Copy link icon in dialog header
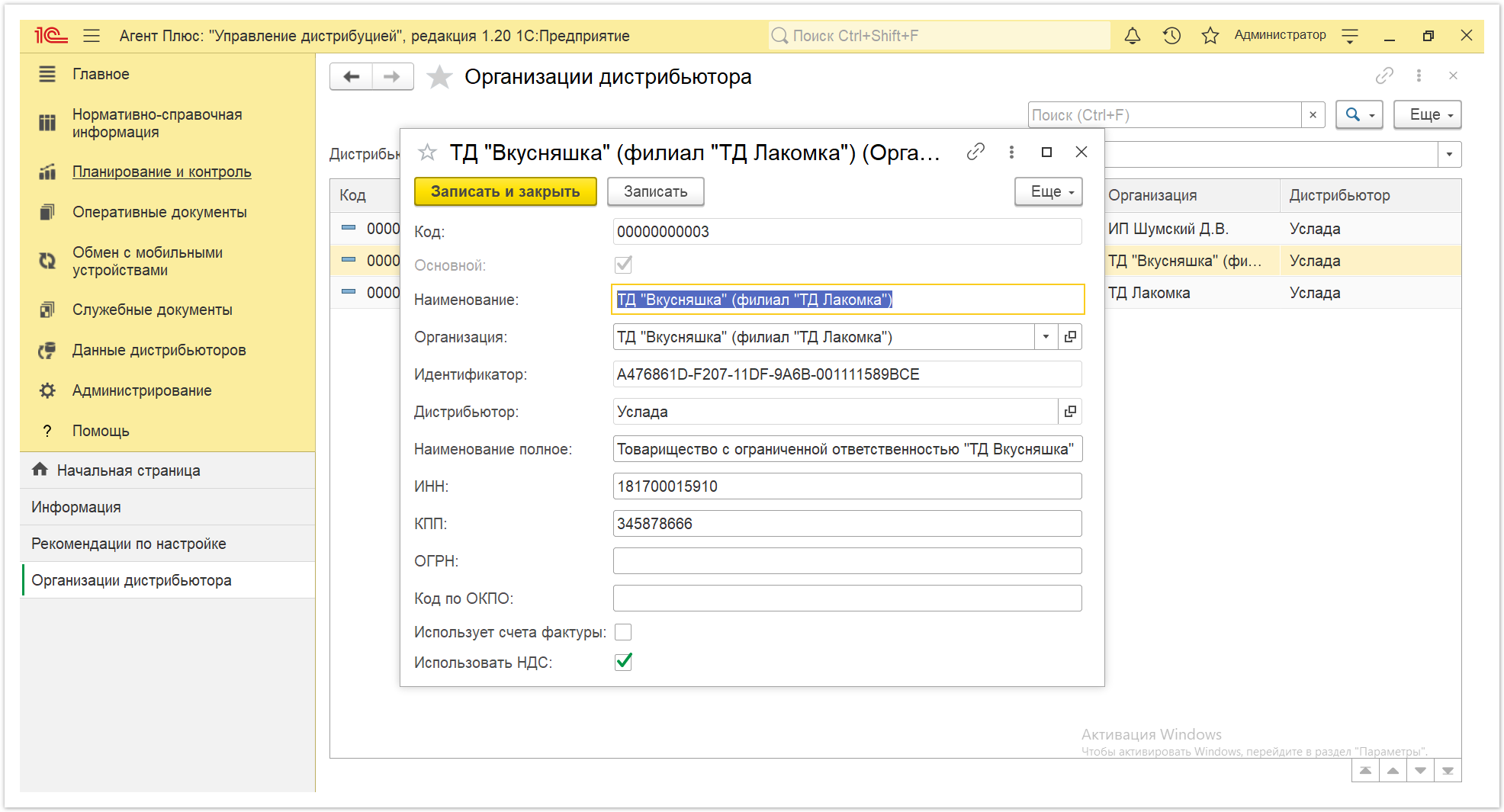1504x812 pixels. tap(975, 152)
